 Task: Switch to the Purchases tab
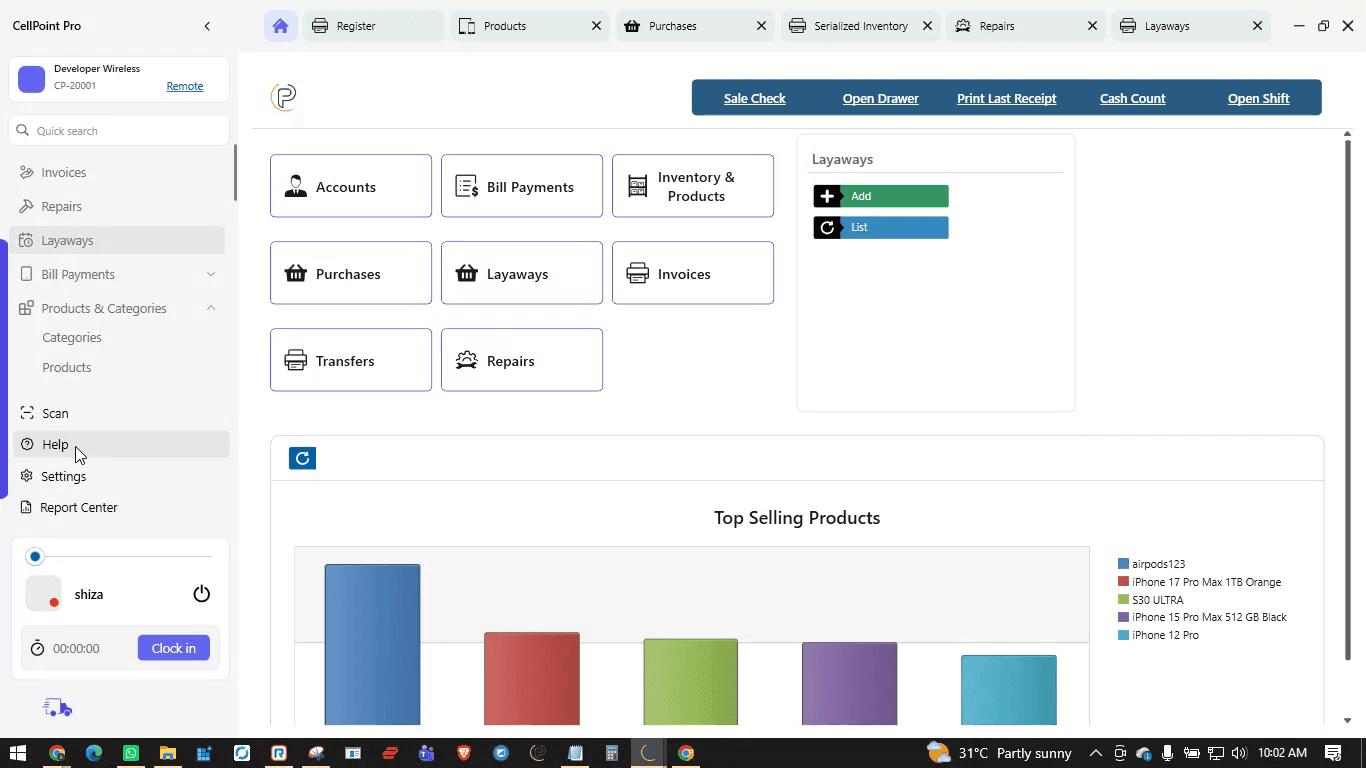[695, 26]
